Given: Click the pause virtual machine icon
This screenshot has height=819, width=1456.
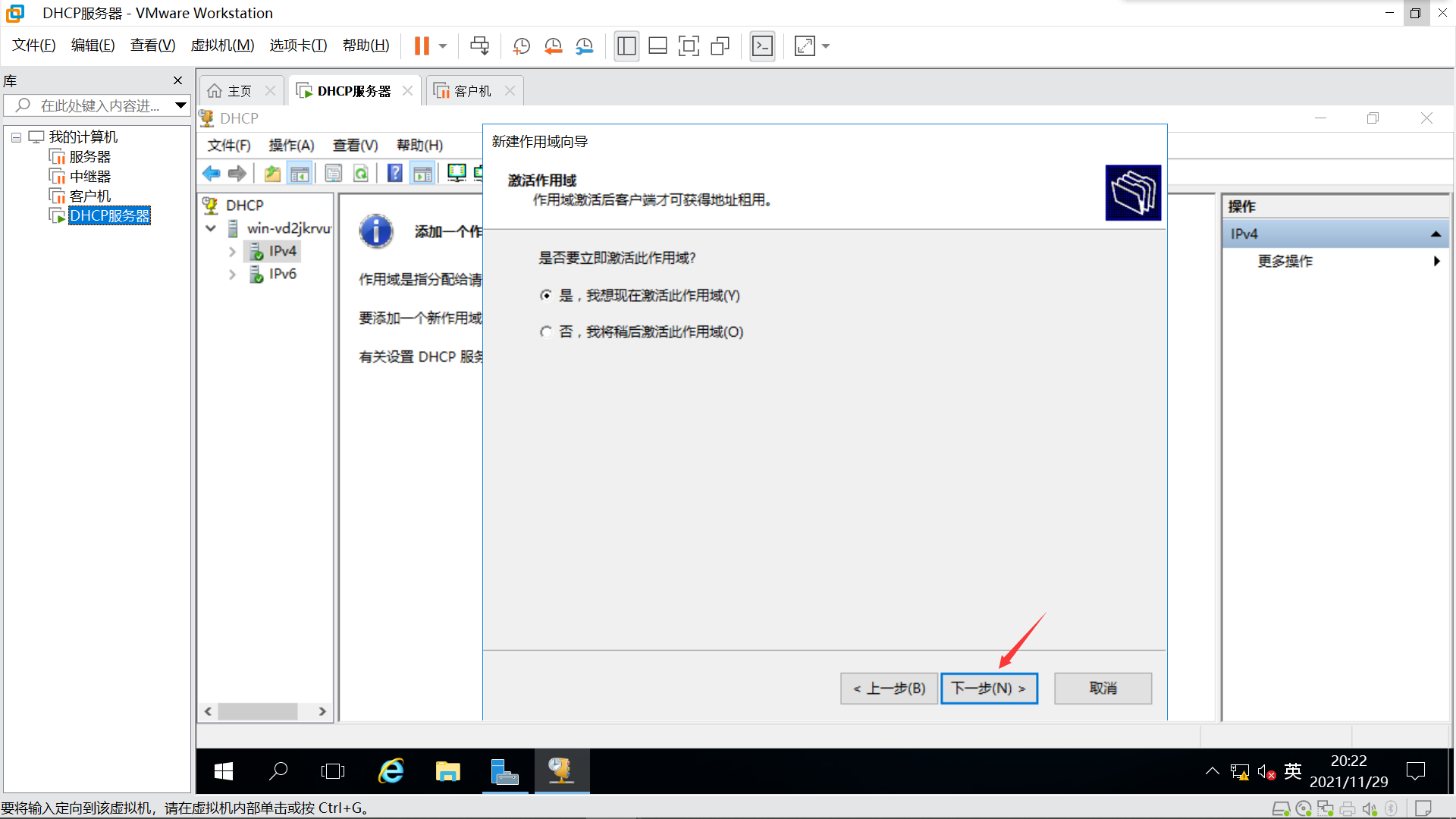Looking at the screenshot, I should [422, 46].
